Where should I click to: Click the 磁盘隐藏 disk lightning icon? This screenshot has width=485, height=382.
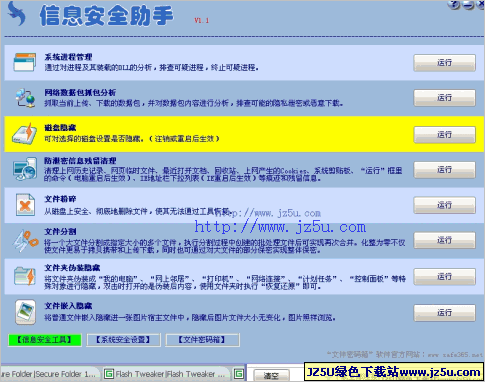[25, 134]
